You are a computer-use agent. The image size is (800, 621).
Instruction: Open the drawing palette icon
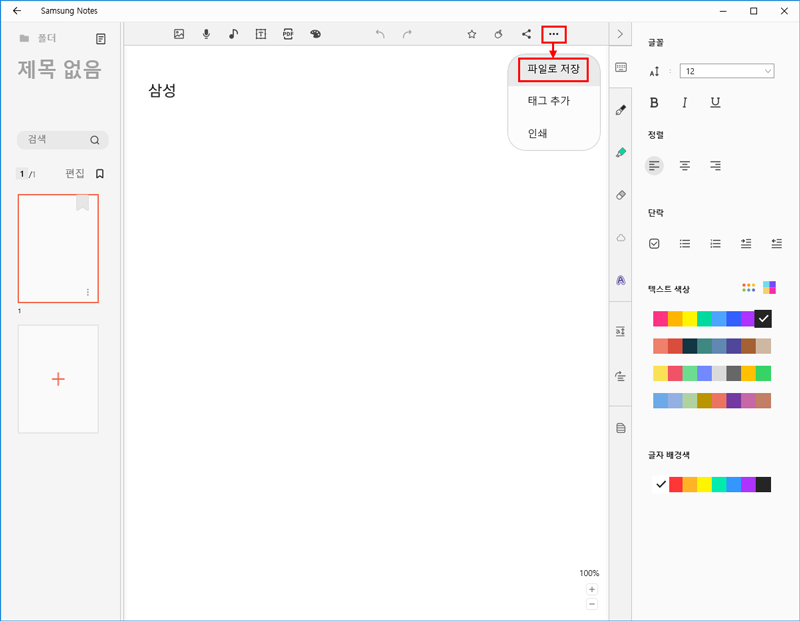click(x=315, y=34)
